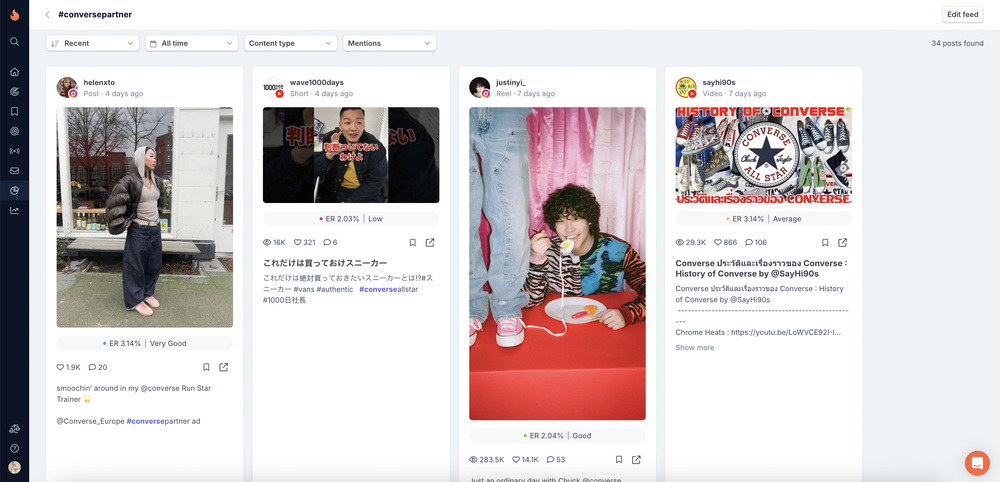The height and width of the screenshot is (482, 1000).
Task: Open History of Converse video thumbnail
Action: click(763, 155)
